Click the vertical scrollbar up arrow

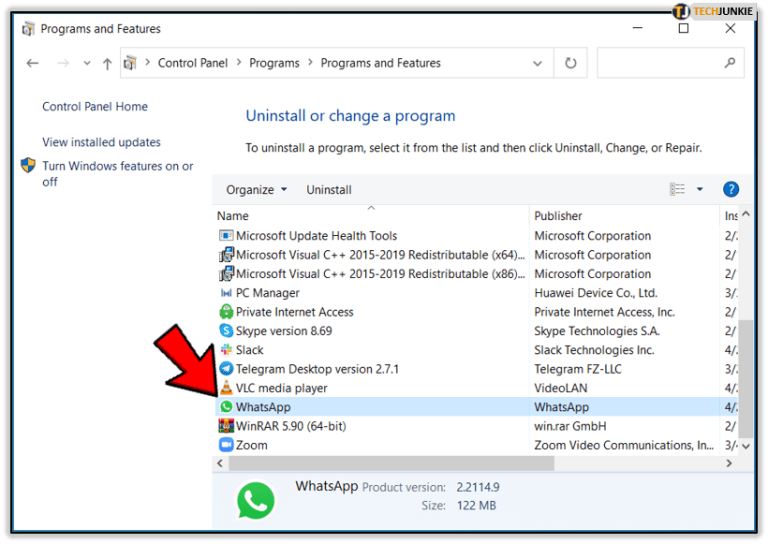746,214
